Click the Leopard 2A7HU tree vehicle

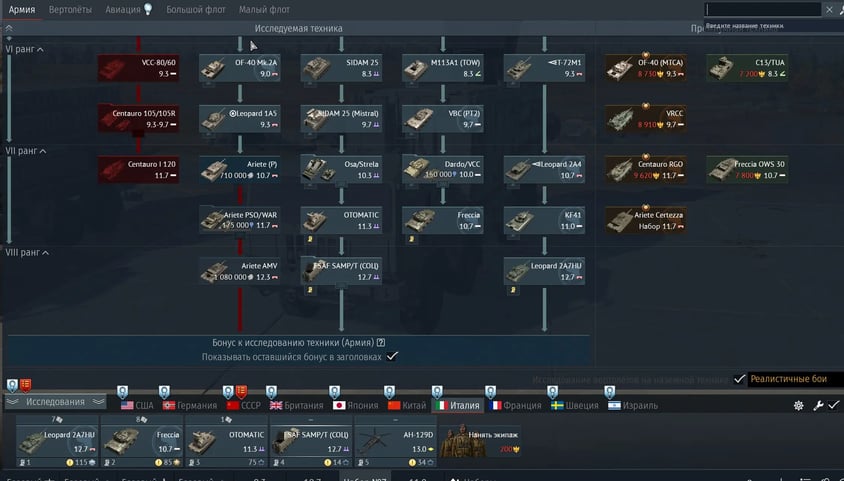pos(544,270)
